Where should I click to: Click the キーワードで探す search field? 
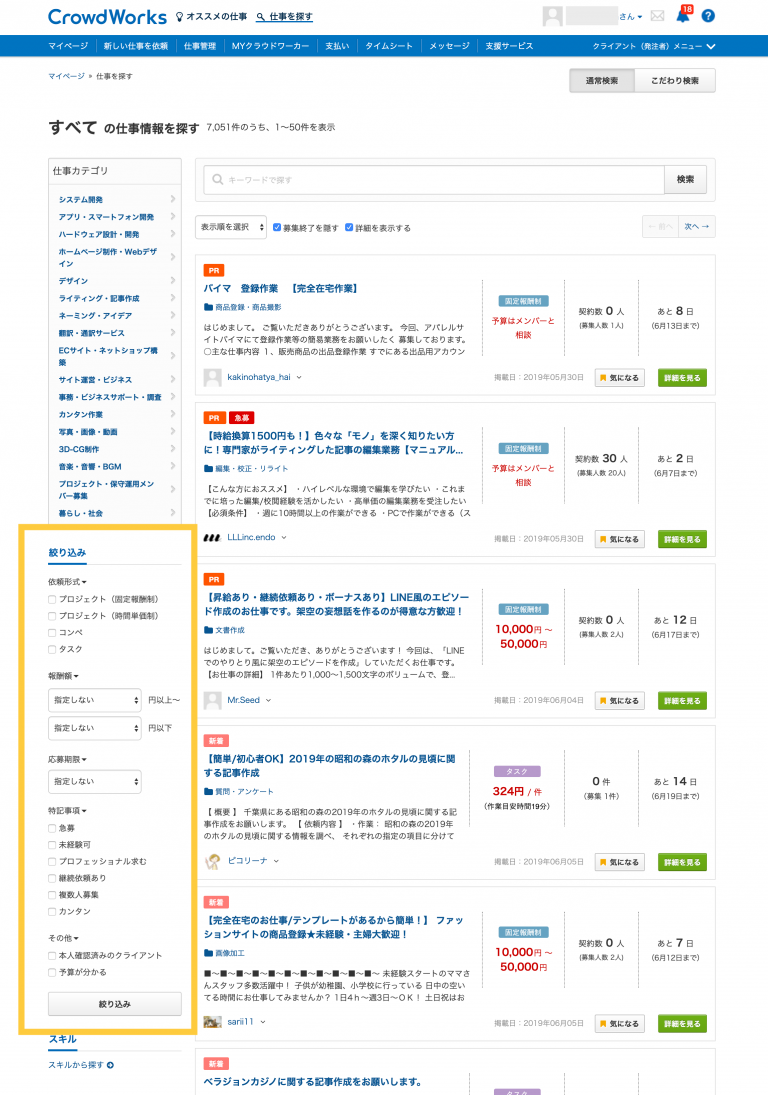440,180
